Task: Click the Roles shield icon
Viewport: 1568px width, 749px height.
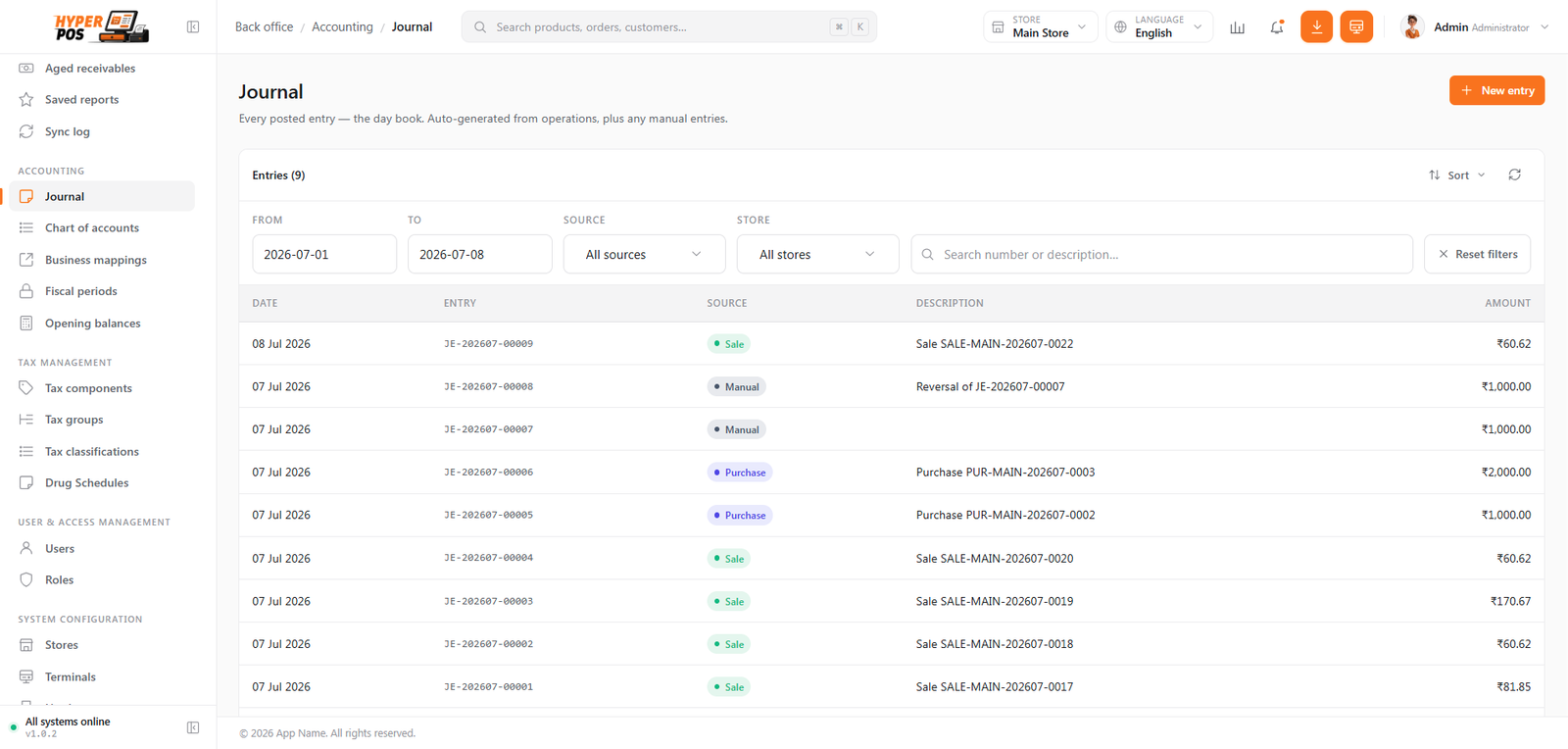Action: [26, 580]
